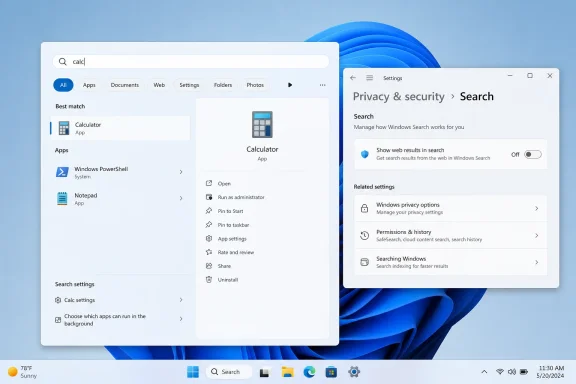The width and height of the screenshot is (576, 384).
Task: Click the Share icon in Calculator actions
Action: pyautogui.click(x=209, y=266)
